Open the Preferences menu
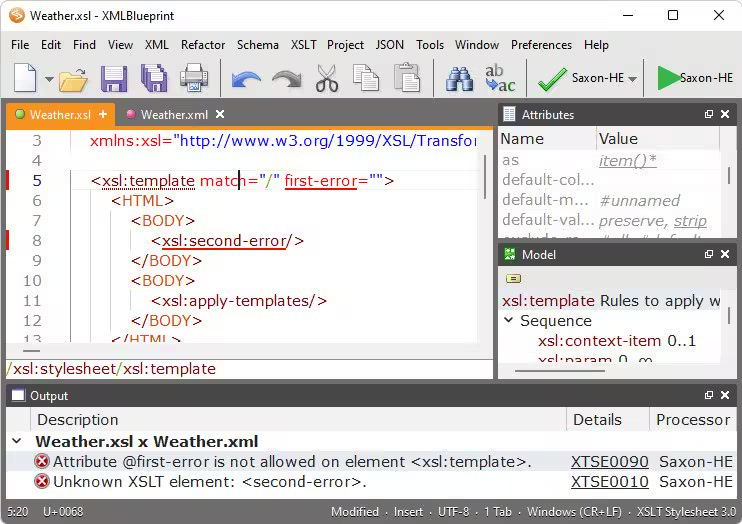 click(541, 45)
